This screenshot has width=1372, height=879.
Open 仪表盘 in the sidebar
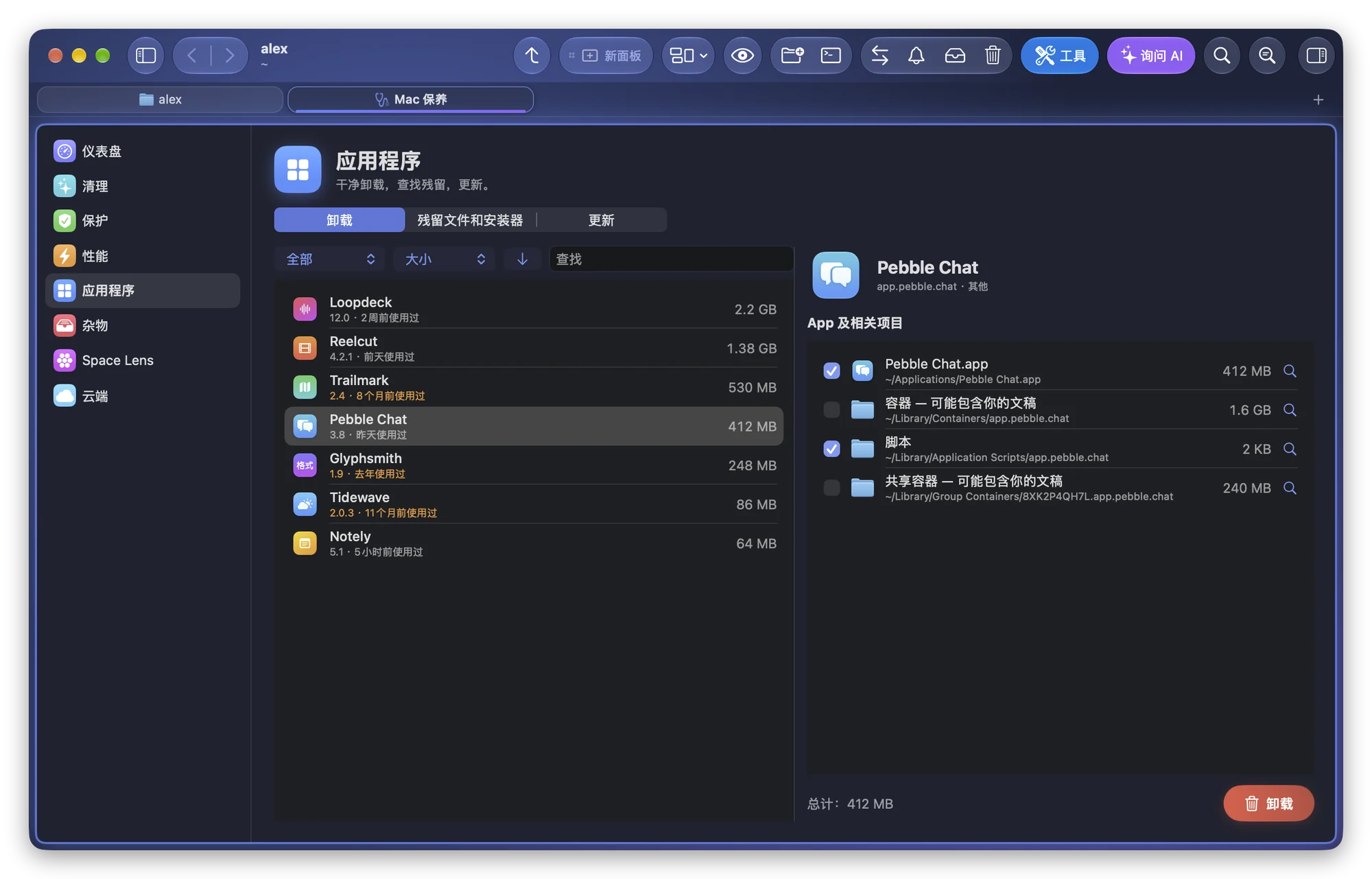click(x=143, y=151)
